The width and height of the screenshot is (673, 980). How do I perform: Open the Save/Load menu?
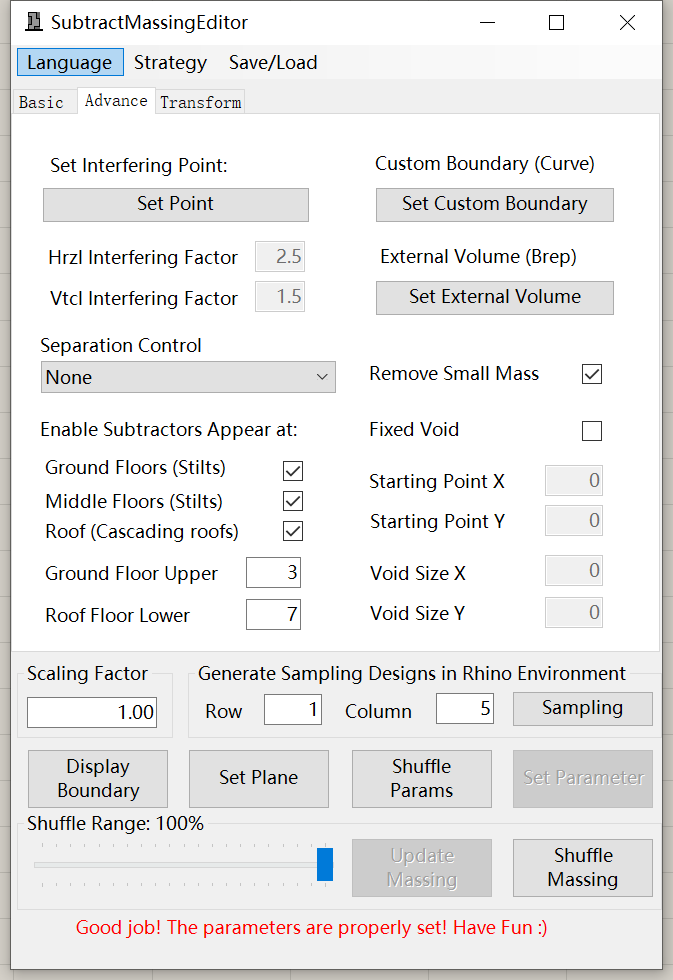pyautogui.click(x=273, y=62)
